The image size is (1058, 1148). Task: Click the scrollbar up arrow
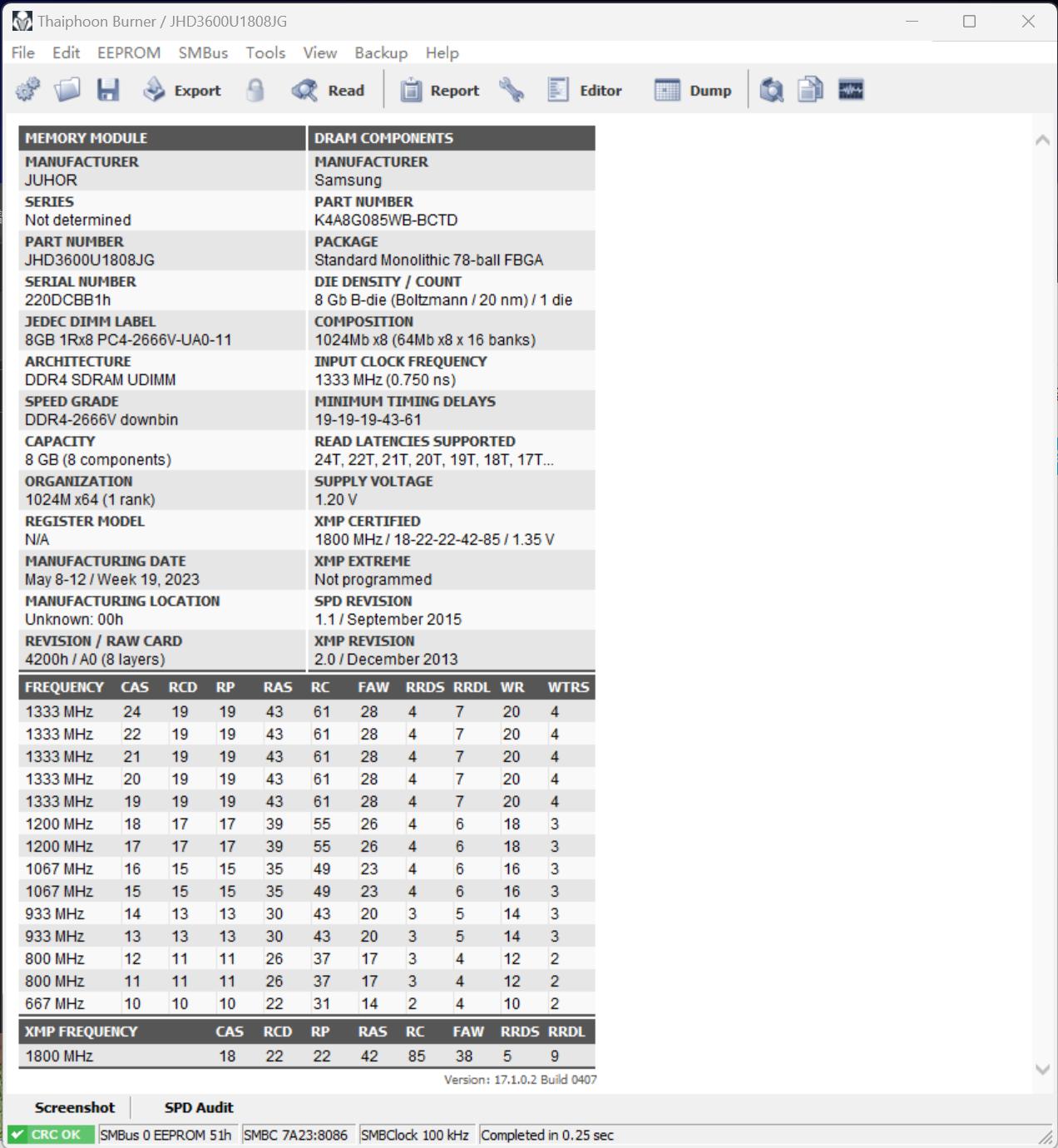(x=1042, y=141)
